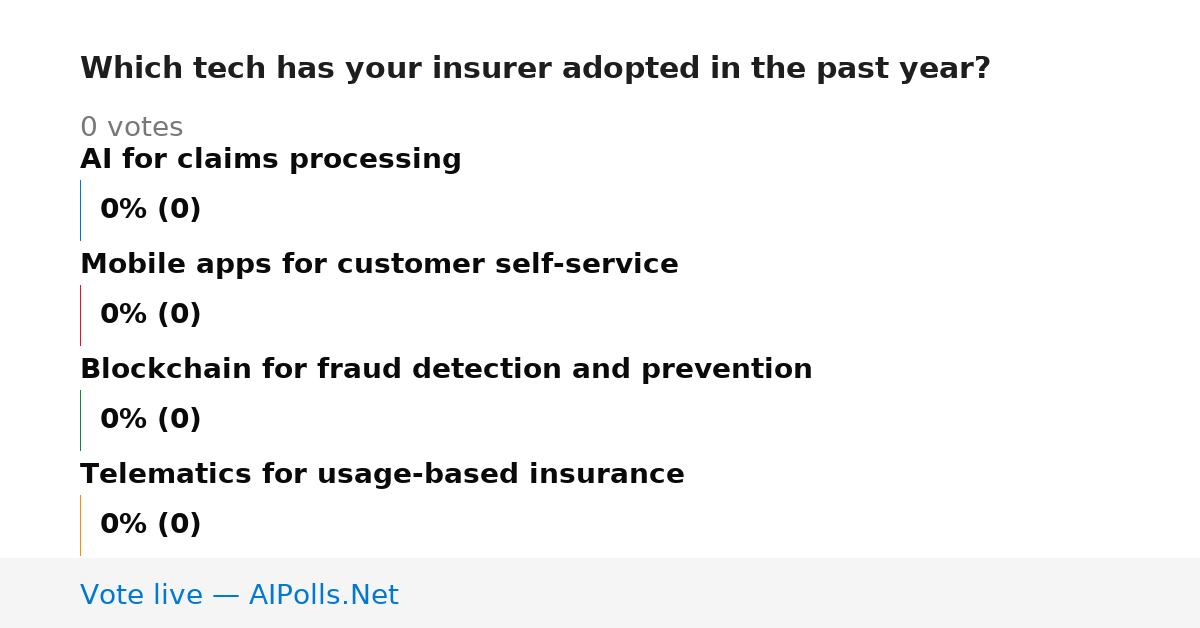This screenshot has height=628, width=1200.
Task: Click 0% (0) result under AI claims processing
Action: point(151,210)
